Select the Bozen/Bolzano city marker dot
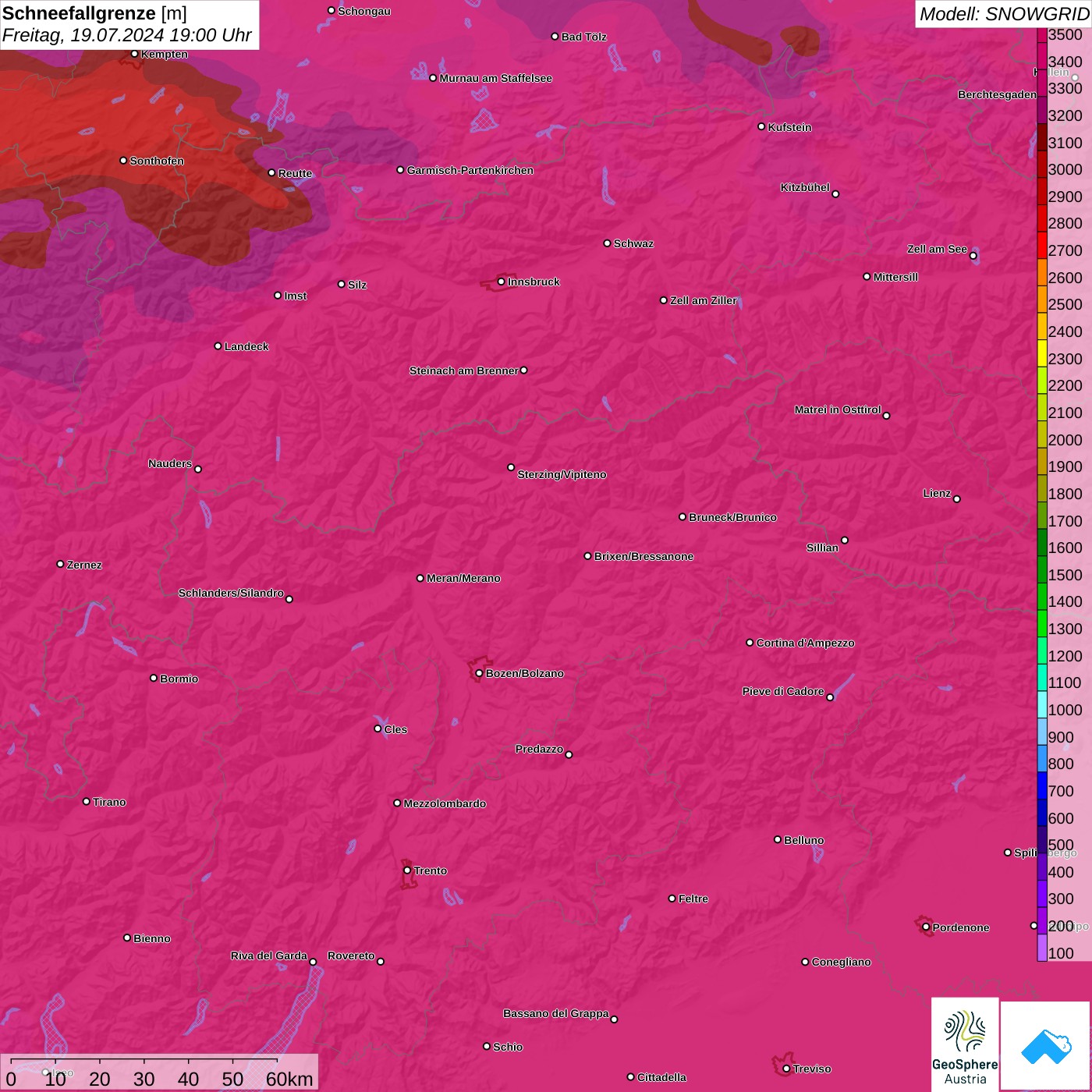Screen dimensions: 1092x1092 click(x=479, y=673)
